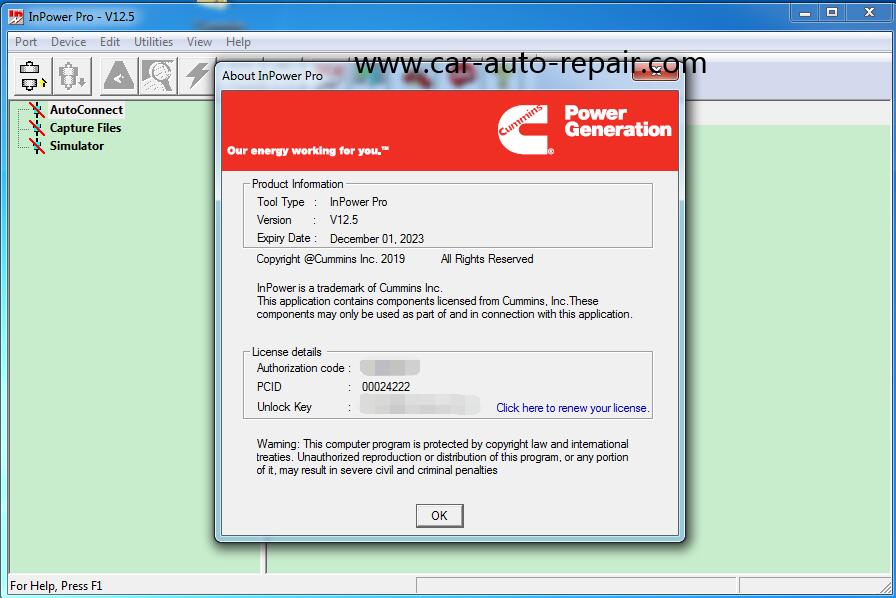Click the InPower Pro title bar app icon
This screenshot has width=896, height=598.
click(x=16, y=17)
